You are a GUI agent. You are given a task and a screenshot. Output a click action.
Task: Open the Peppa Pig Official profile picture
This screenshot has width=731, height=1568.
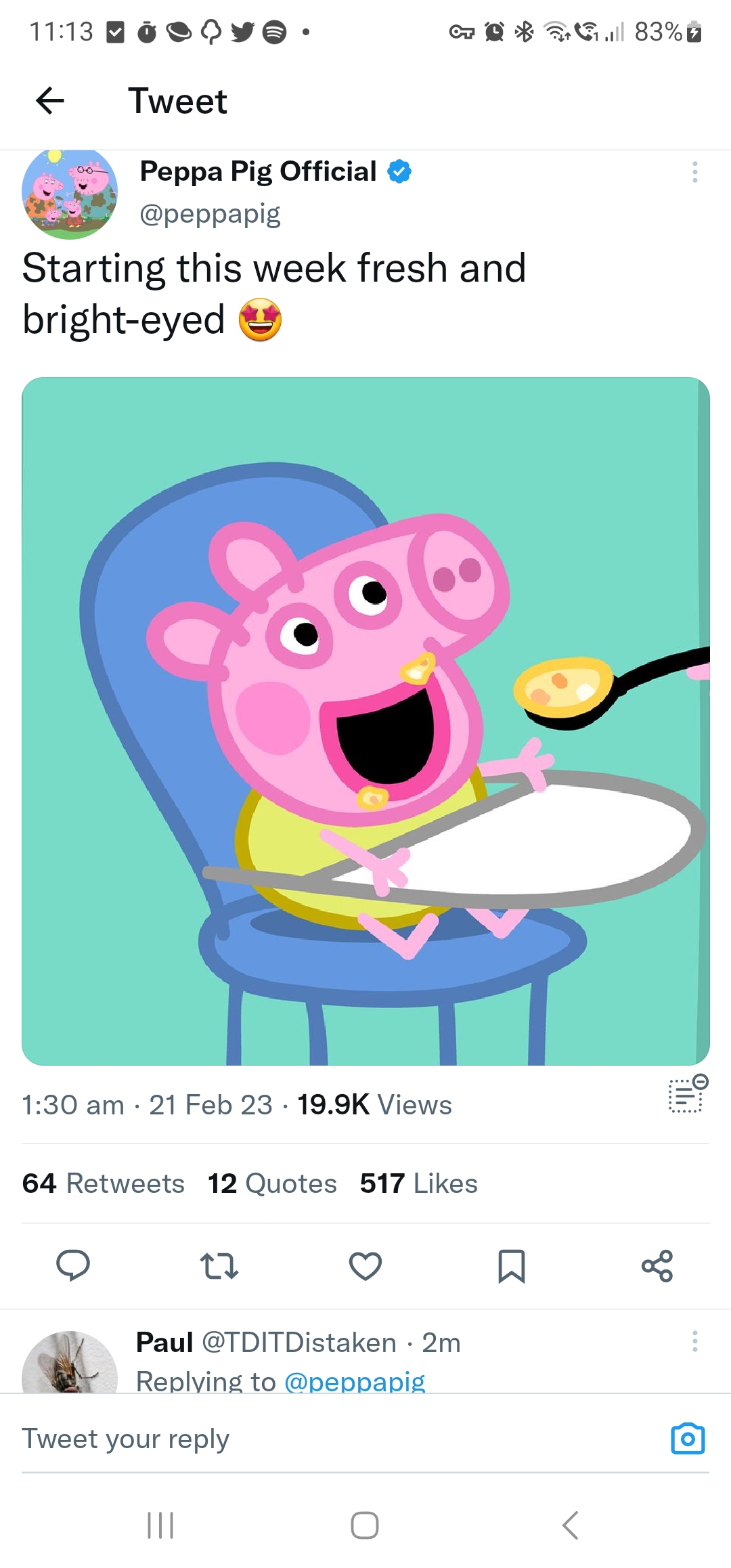(70, 194)
